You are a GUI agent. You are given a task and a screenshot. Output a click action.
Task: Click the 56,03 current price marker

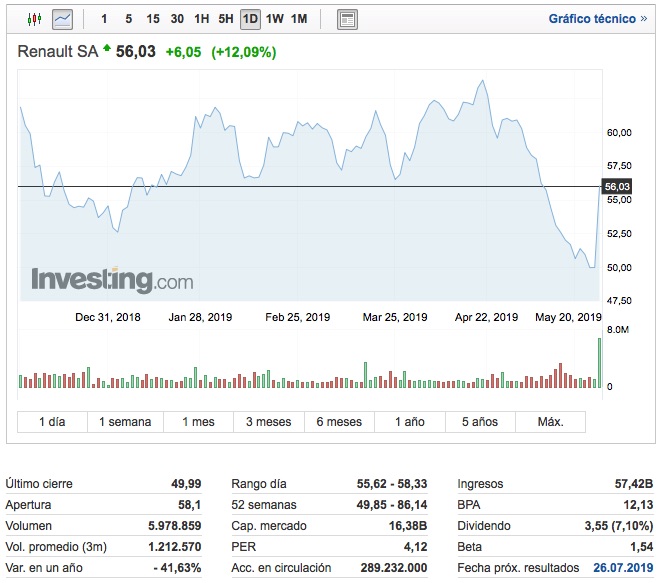(617, 187)
